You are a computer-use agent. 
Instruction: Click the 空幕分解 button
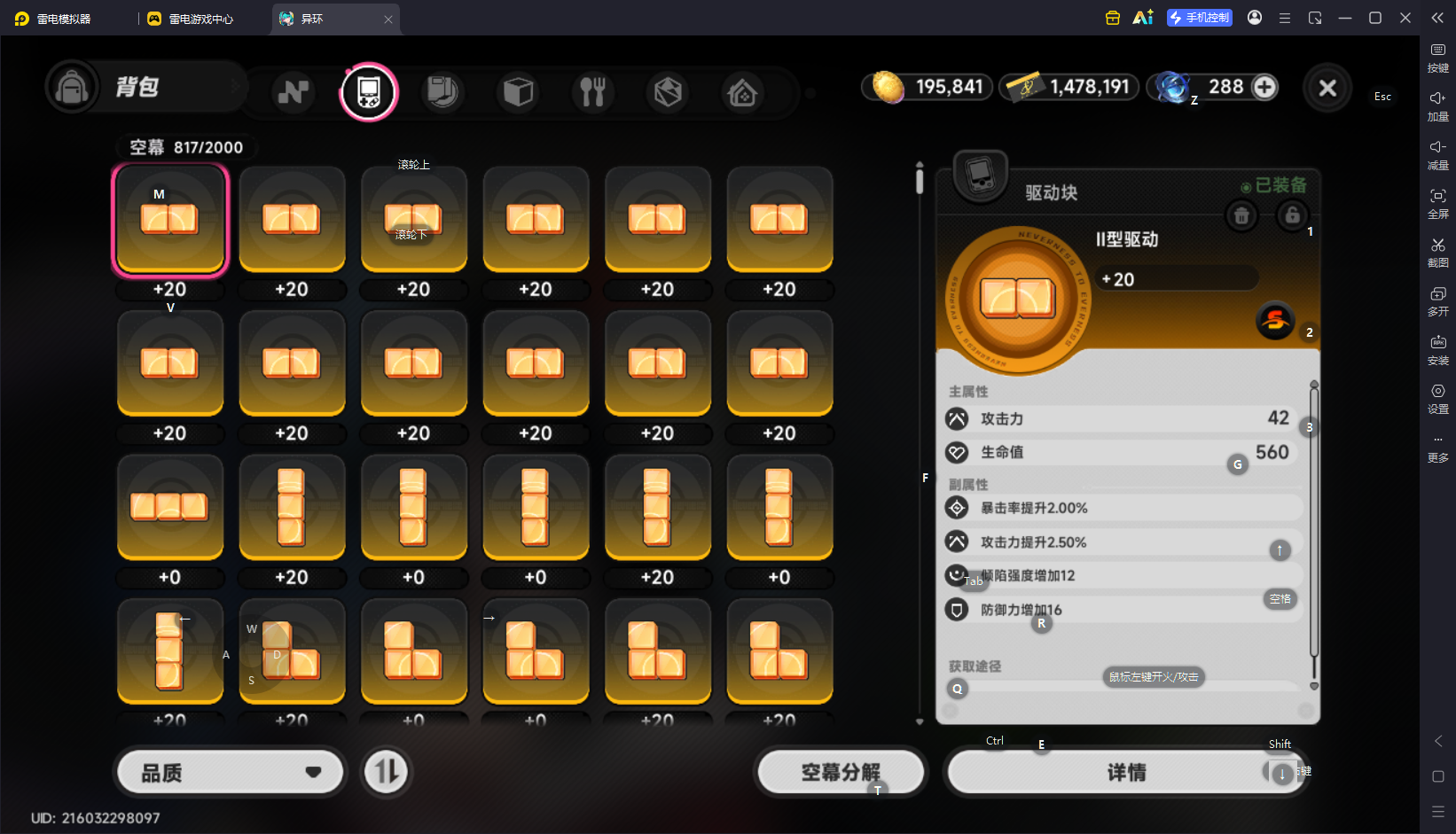[841, 773]
